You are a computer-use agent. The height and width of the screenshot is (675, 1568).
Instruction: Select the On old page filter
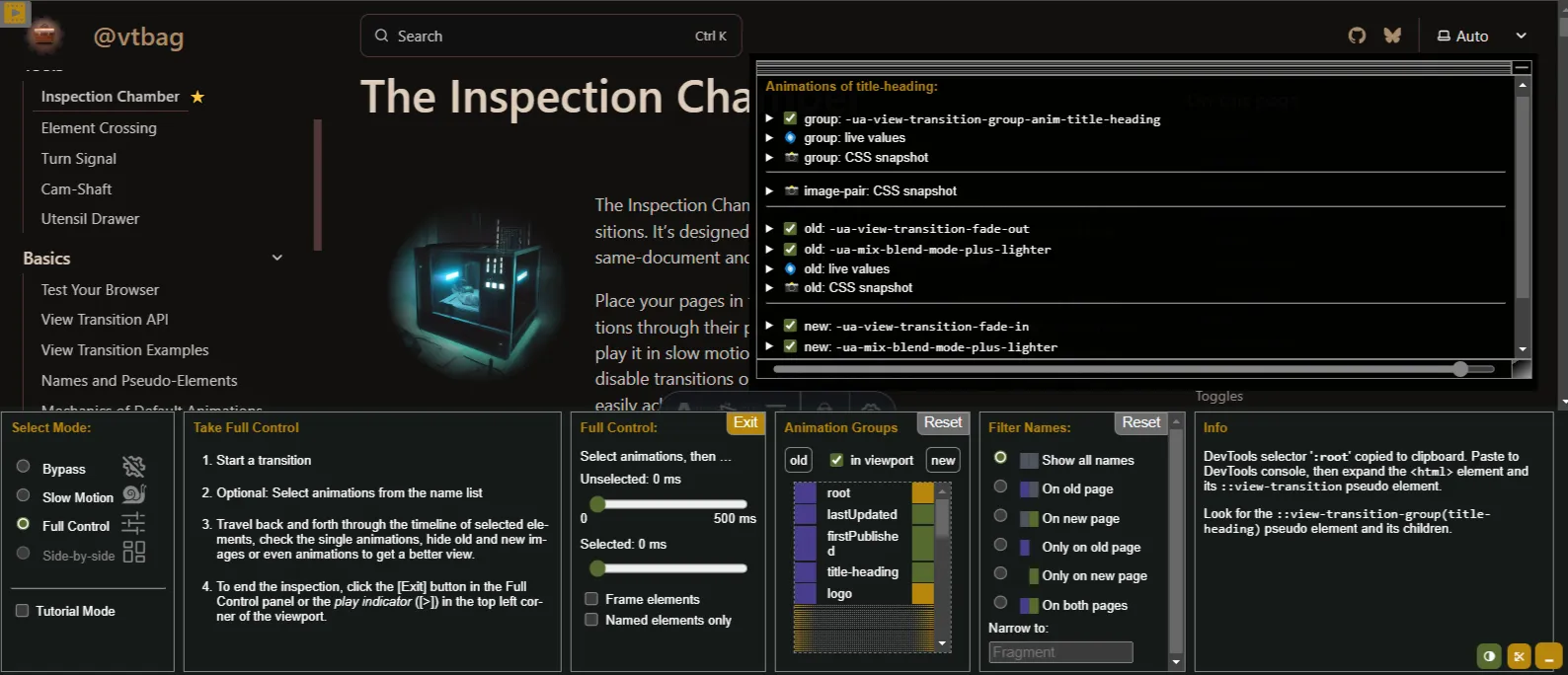coord(1000,487)
